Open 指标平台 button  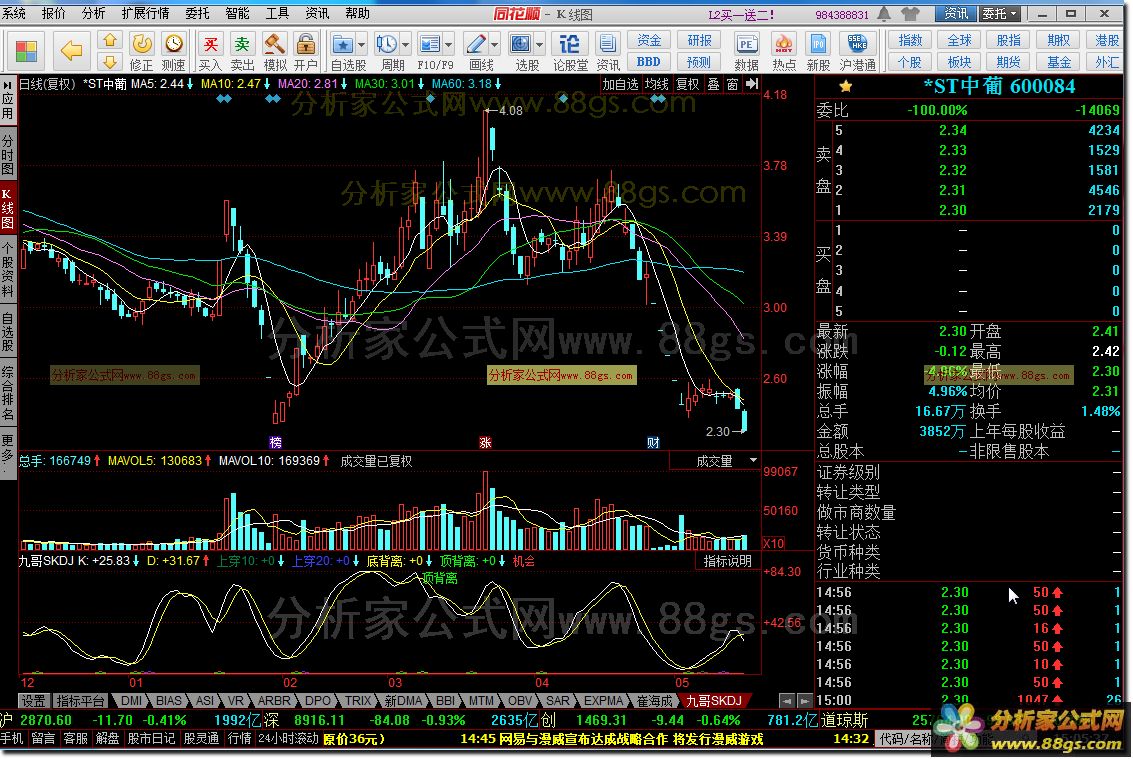coord(80,700)
